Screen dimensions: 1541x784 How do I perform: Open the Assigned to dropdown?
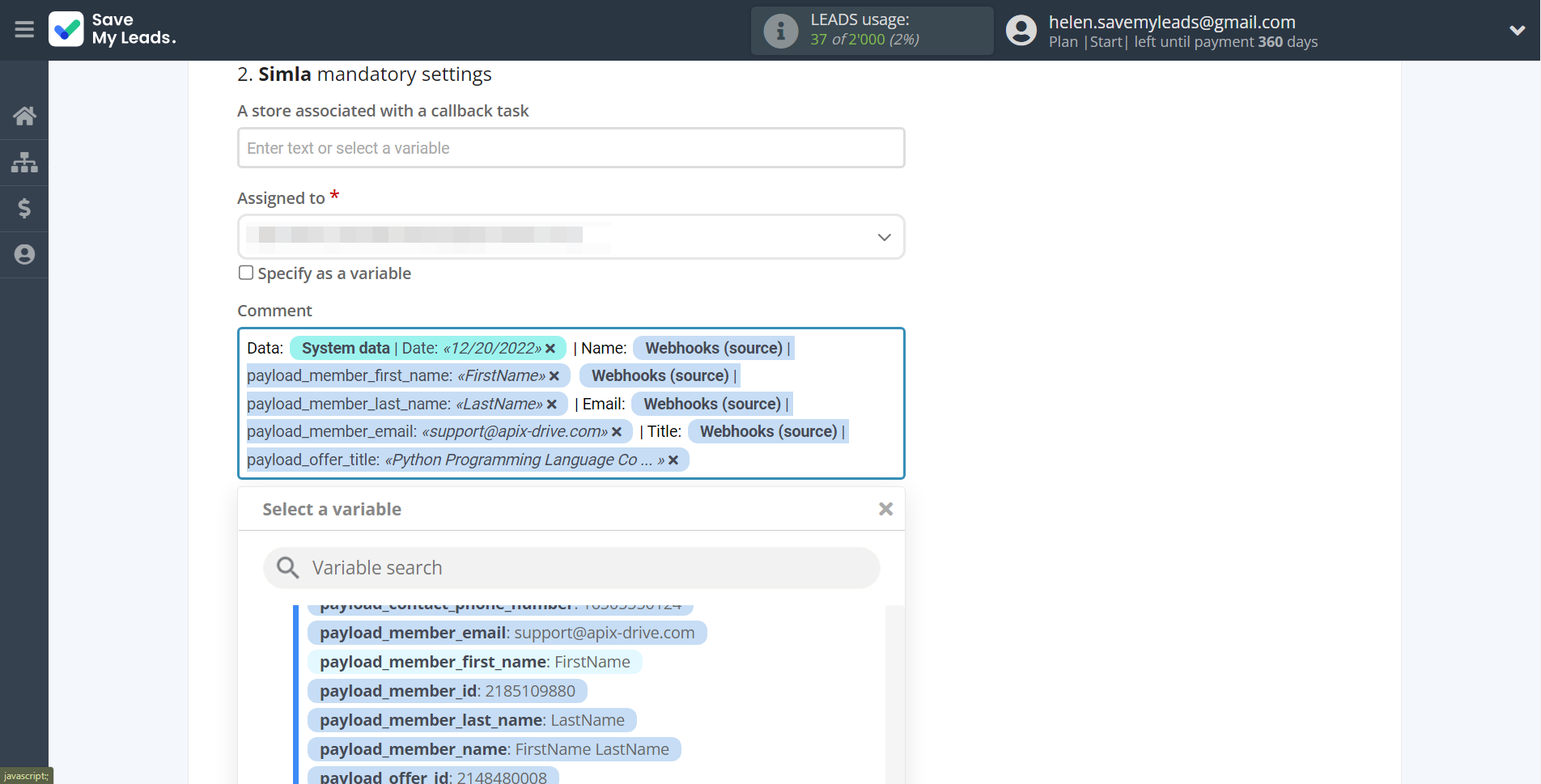pos(571,237)
